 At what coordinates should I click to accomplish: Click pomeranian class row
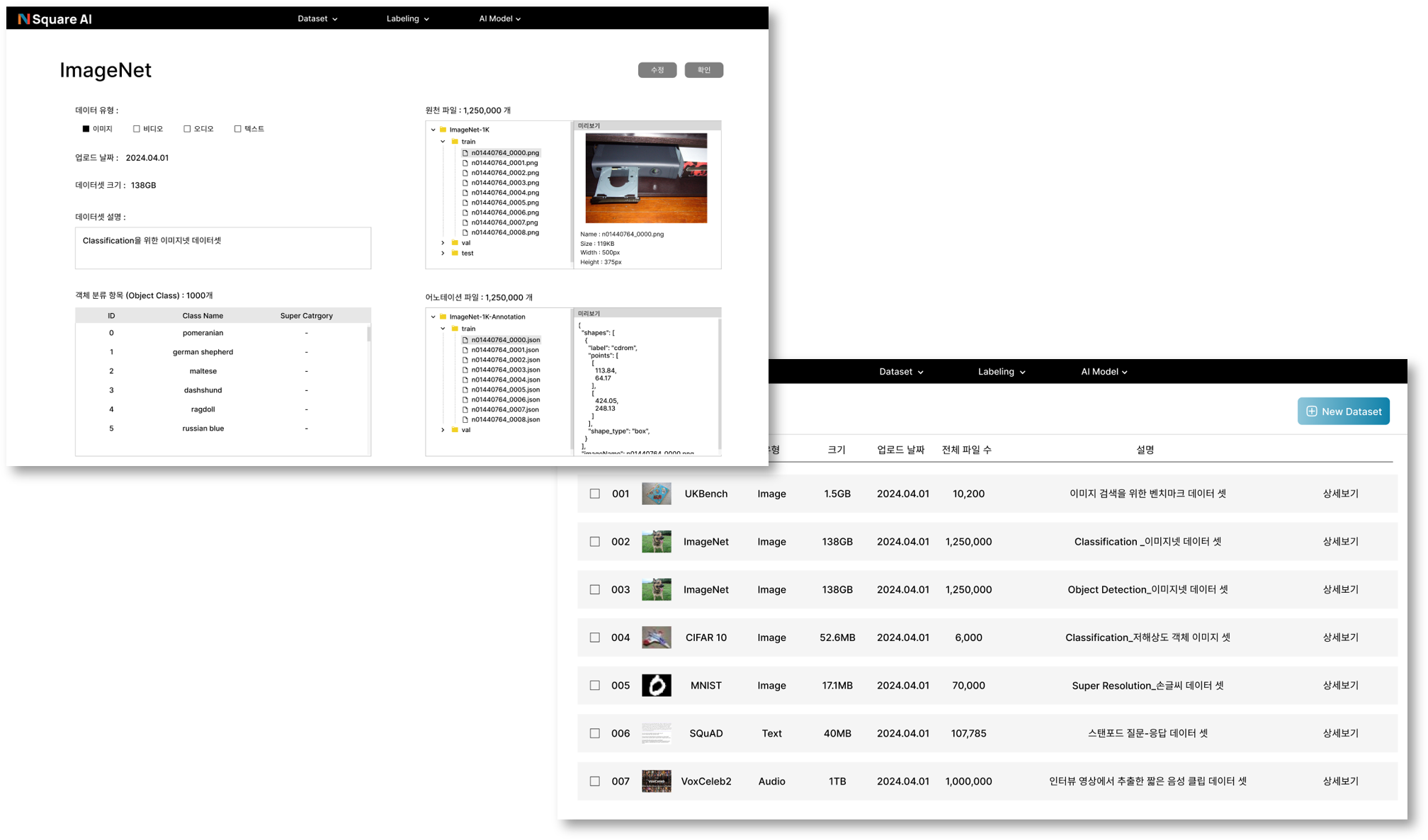click(222, 333)
